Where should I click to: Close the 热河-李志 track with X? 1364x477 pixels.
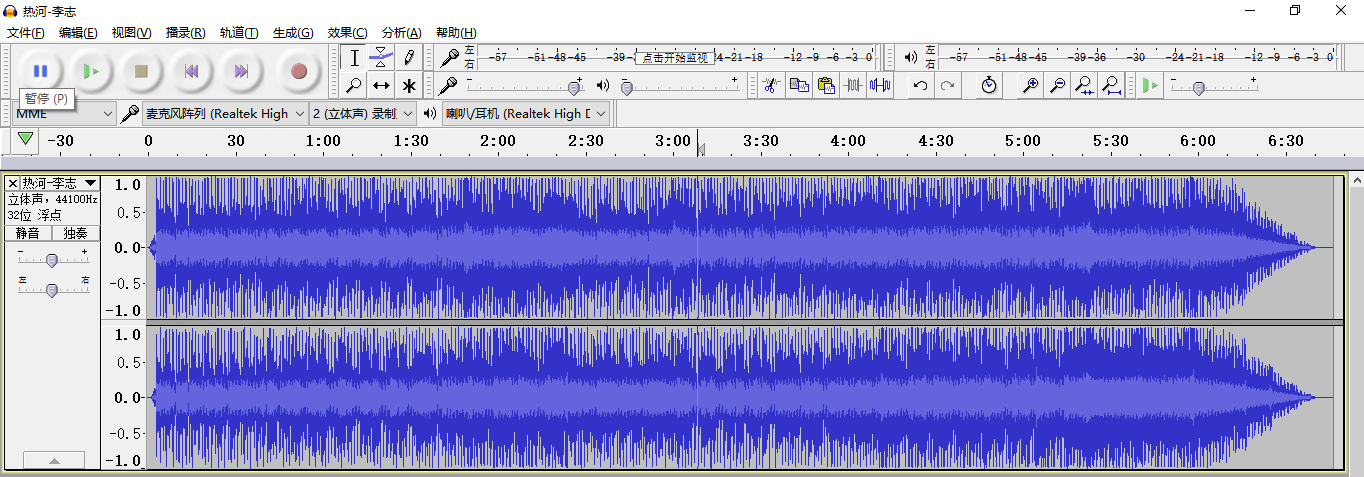(x=13, y=183)
